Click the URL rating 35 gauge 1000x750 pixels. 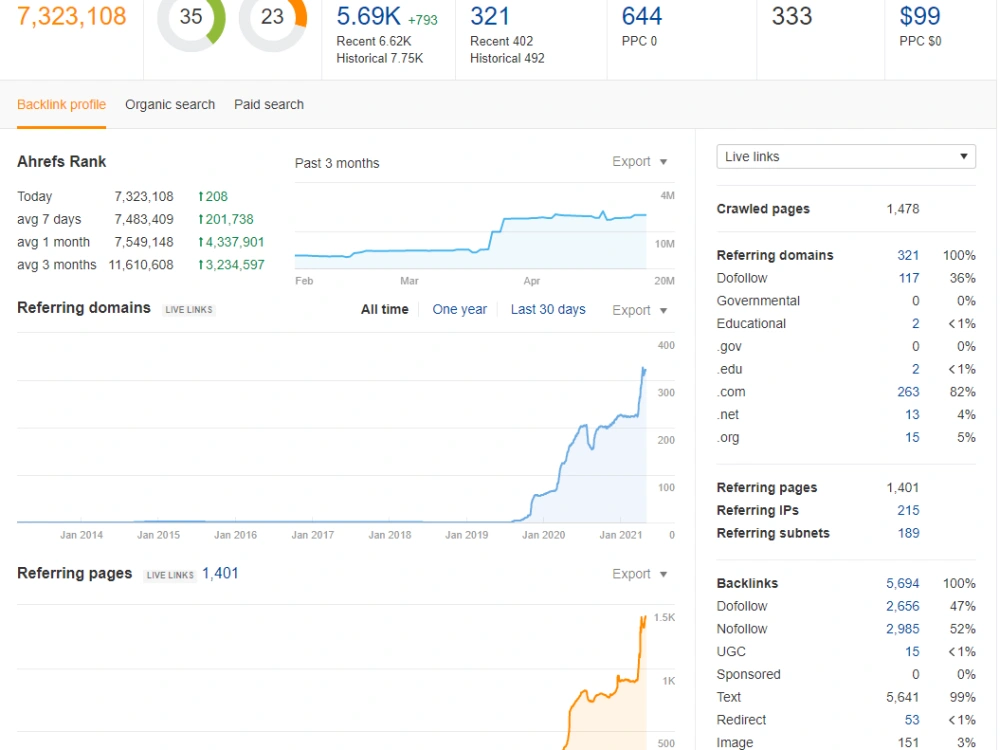(191, 19)
